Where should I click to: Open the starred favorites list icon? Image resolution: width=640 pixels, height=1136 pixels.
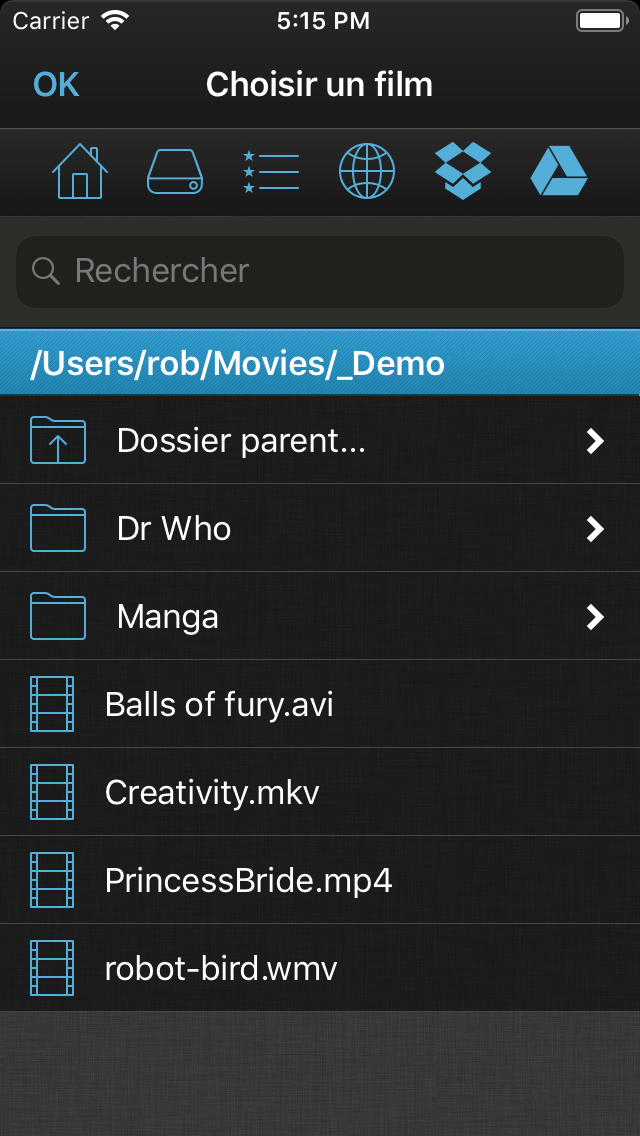271,172
